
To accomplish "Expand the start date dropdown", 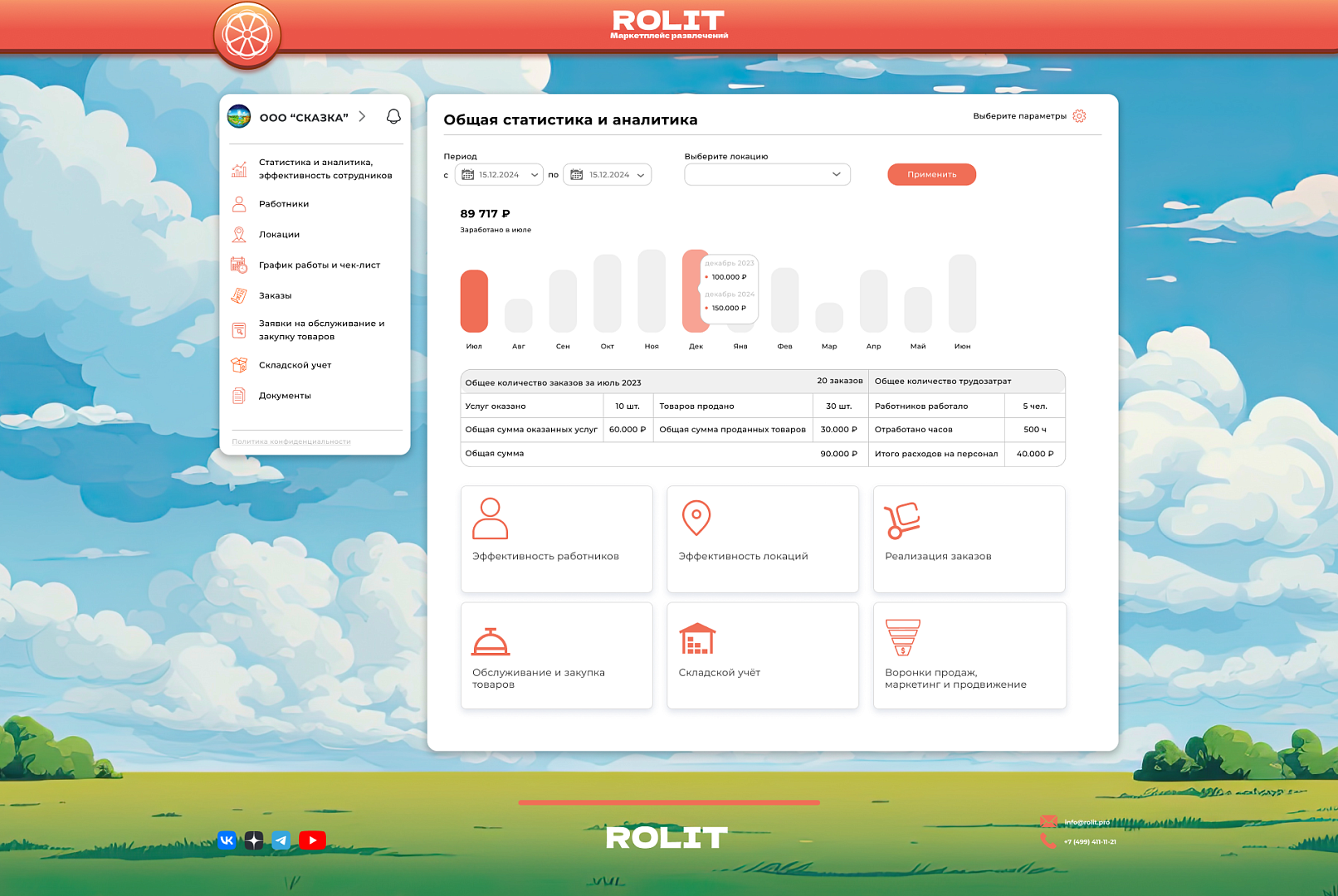I will (535, 175).
